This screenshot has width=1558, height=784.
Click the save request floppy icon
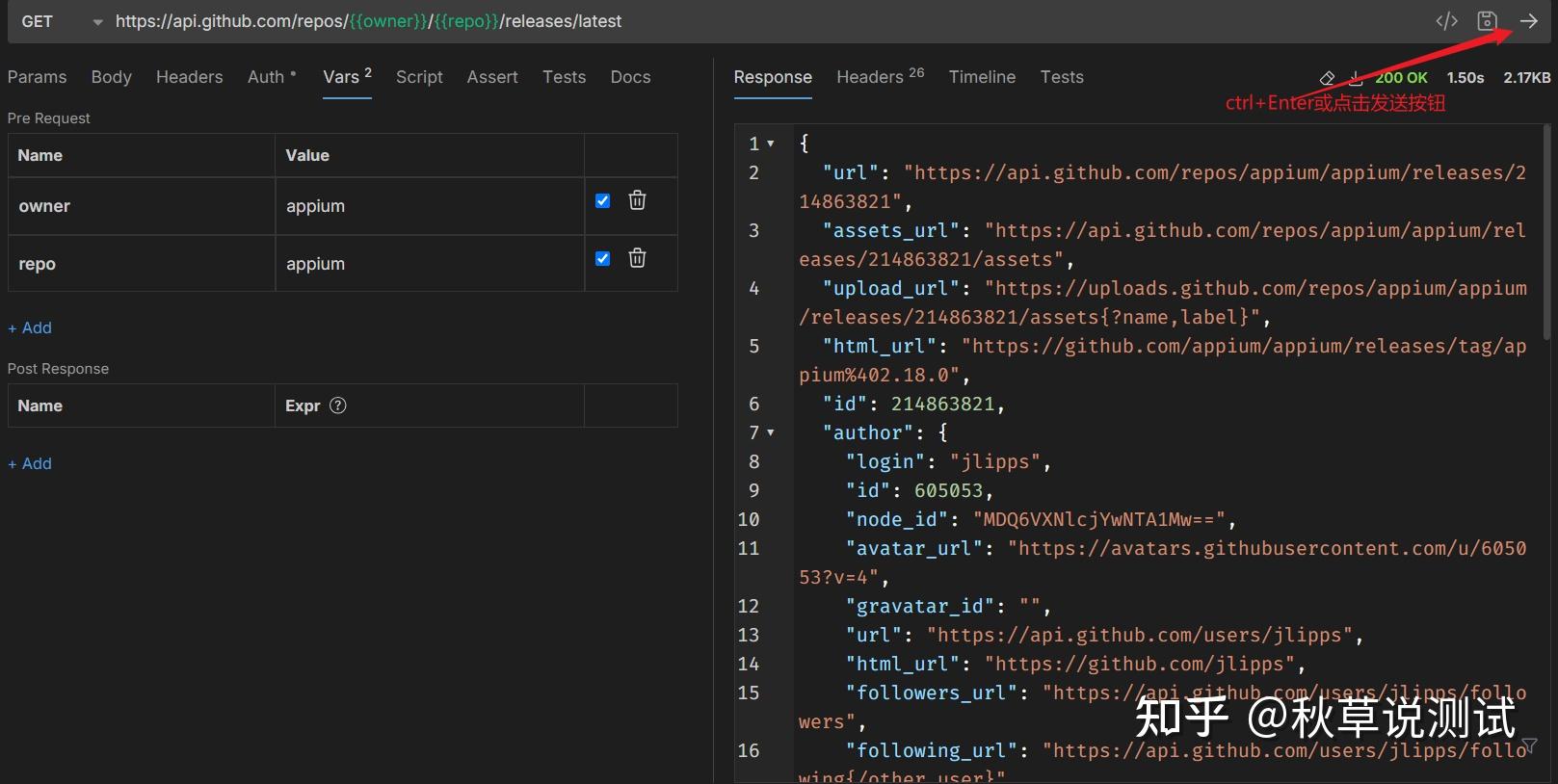pyautogui.click(x=1487, y=21)
